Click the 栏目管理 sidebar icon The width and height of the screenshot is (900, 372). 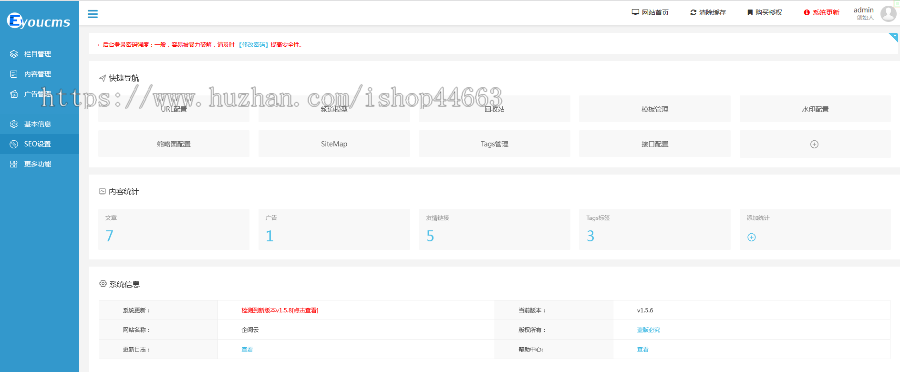14,54
